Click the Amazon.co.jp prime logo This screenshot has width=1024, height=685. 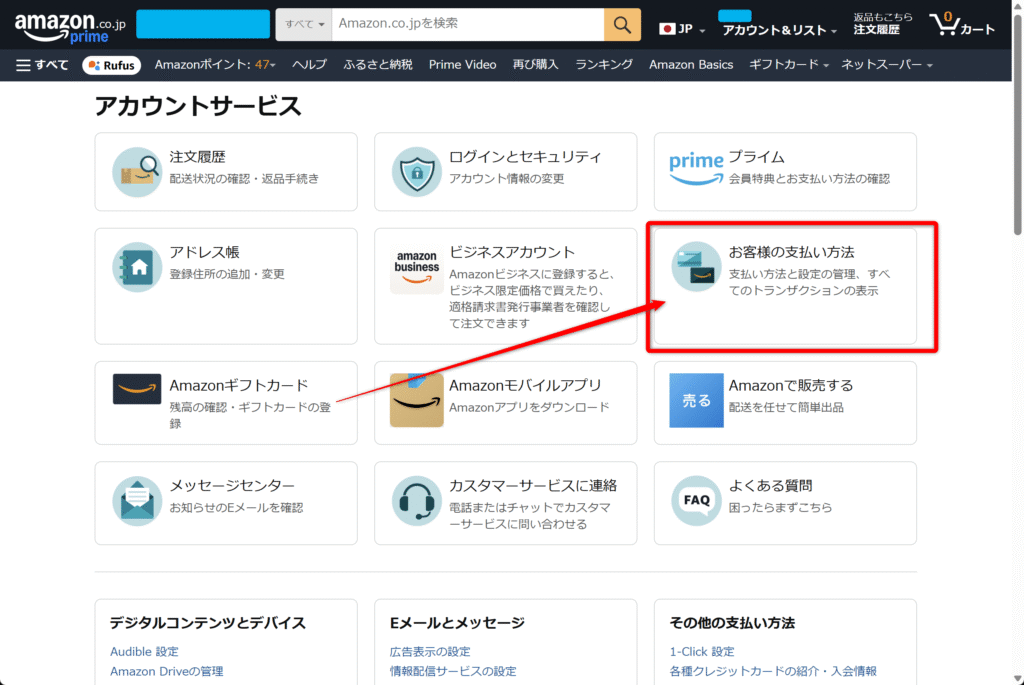coord(70,28)
